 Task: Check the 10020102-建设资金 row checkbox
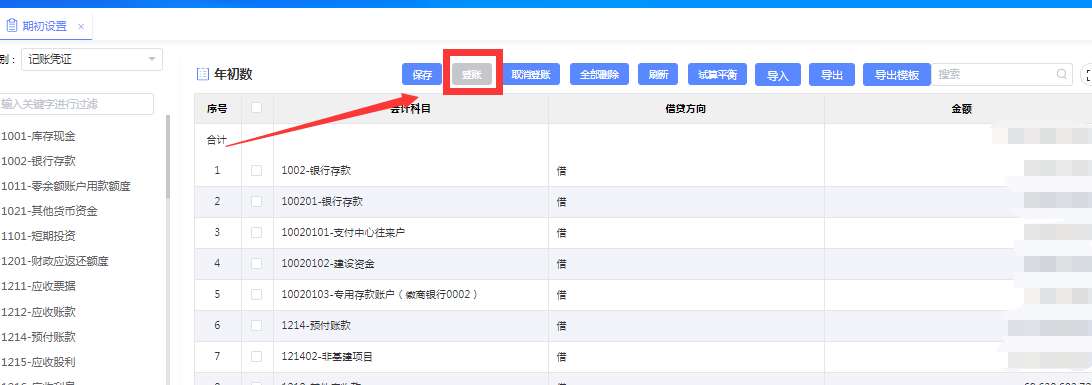pyautogui.click(x=256, y=264)
